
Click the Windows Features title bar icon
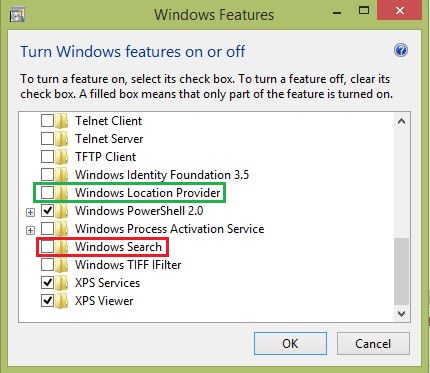pyautogui.click(x=17, y=15)
